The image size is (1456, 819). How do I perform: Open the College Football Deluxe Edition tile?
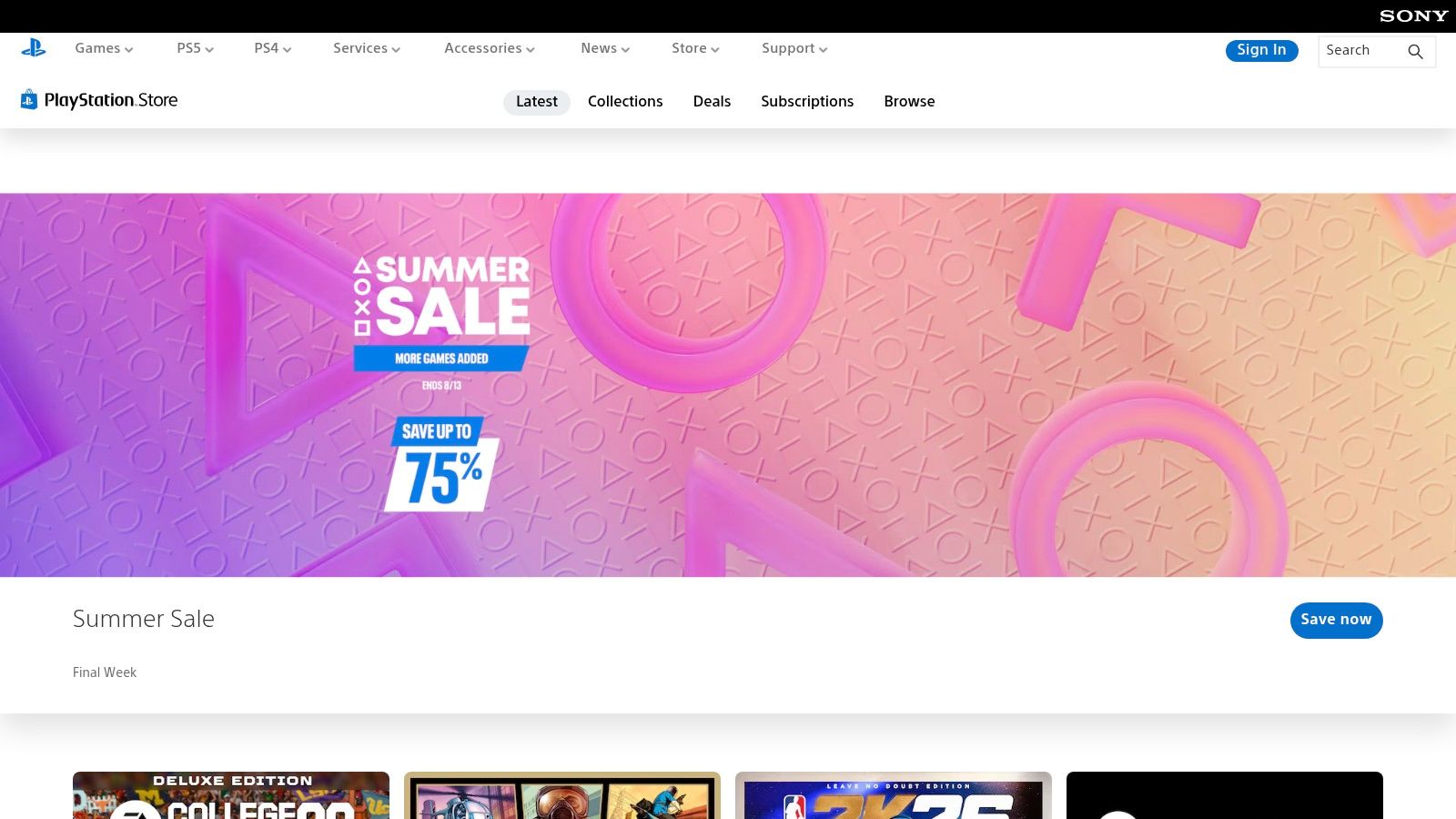click(231, 795)
